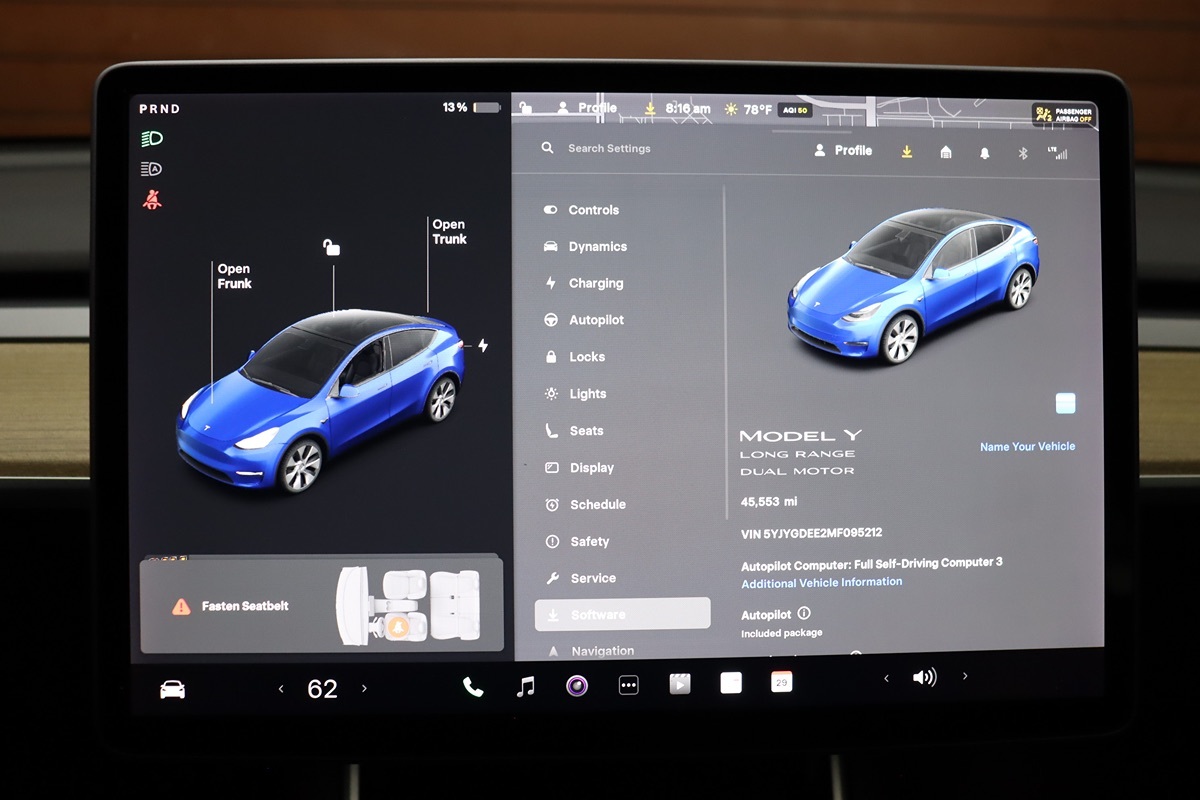1200x800 pixels.
Task: Tap the PRND gear indicator
Action: (x=160, y=109)
